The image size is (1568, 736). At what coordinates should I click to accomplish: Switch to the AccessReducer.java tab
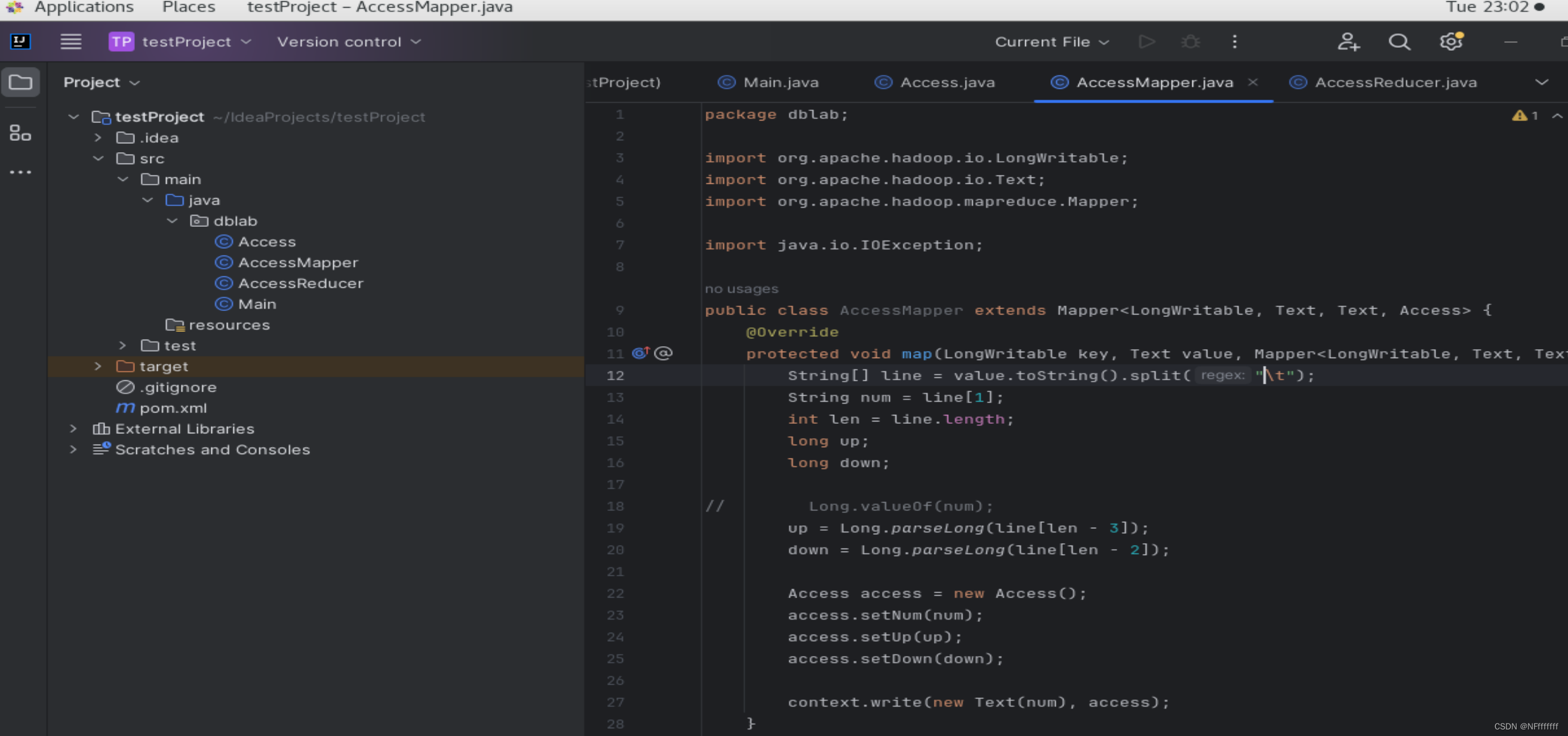click(1383, 82)
